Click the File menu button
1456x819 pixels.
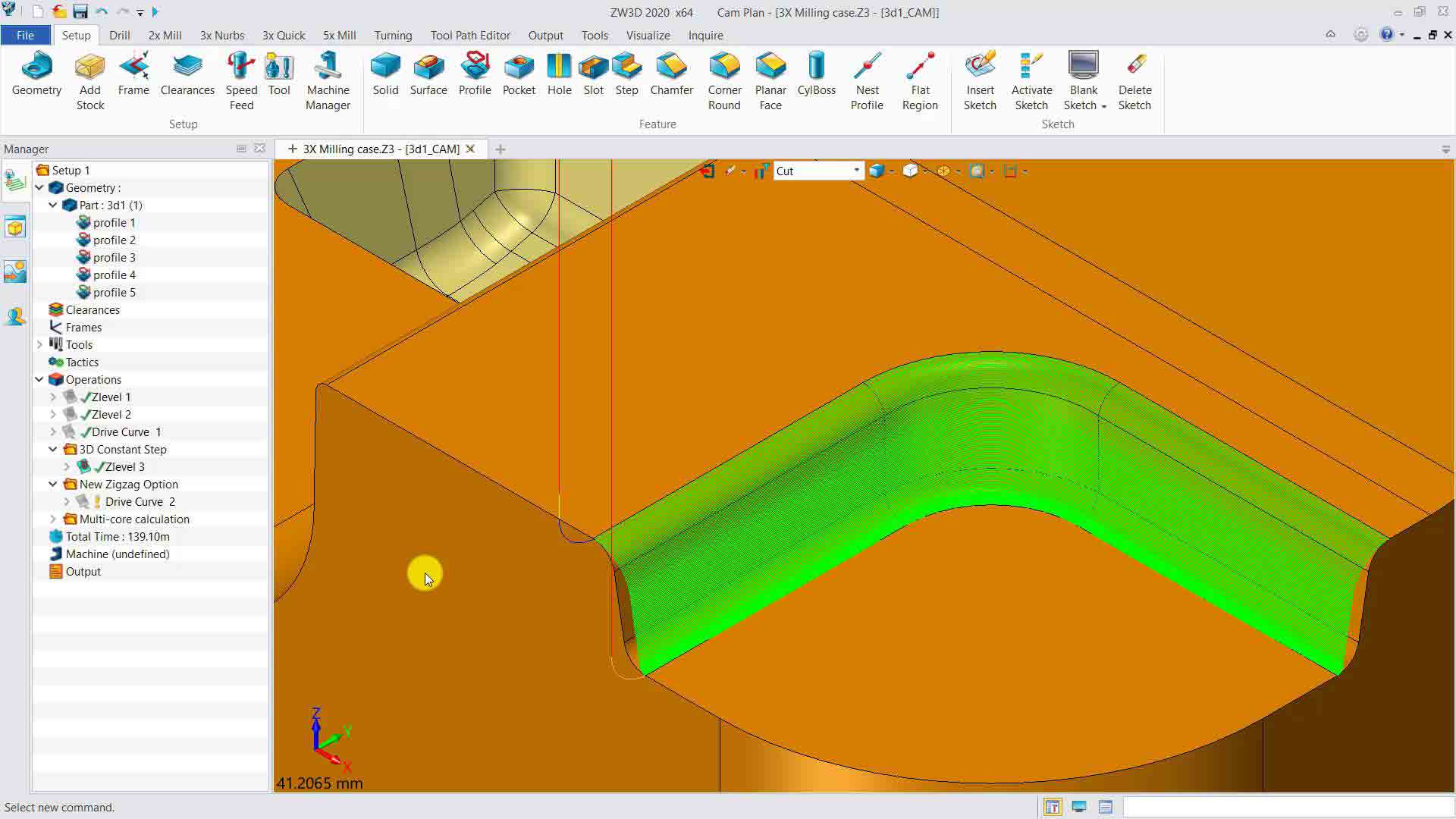pyautogui.click(x=25, y=36)
